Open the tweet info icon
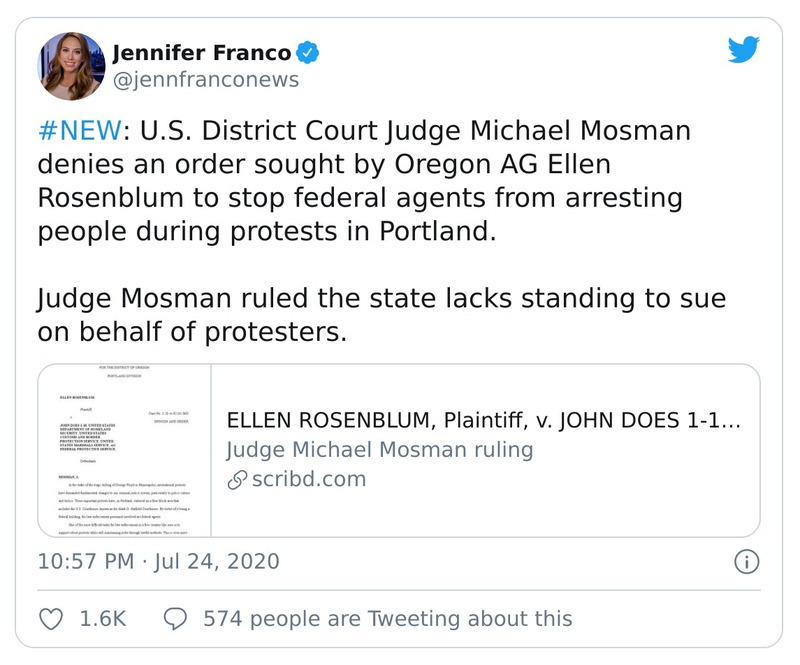The image size is (800, 665). pyautogui.click(x=745, y=561)
